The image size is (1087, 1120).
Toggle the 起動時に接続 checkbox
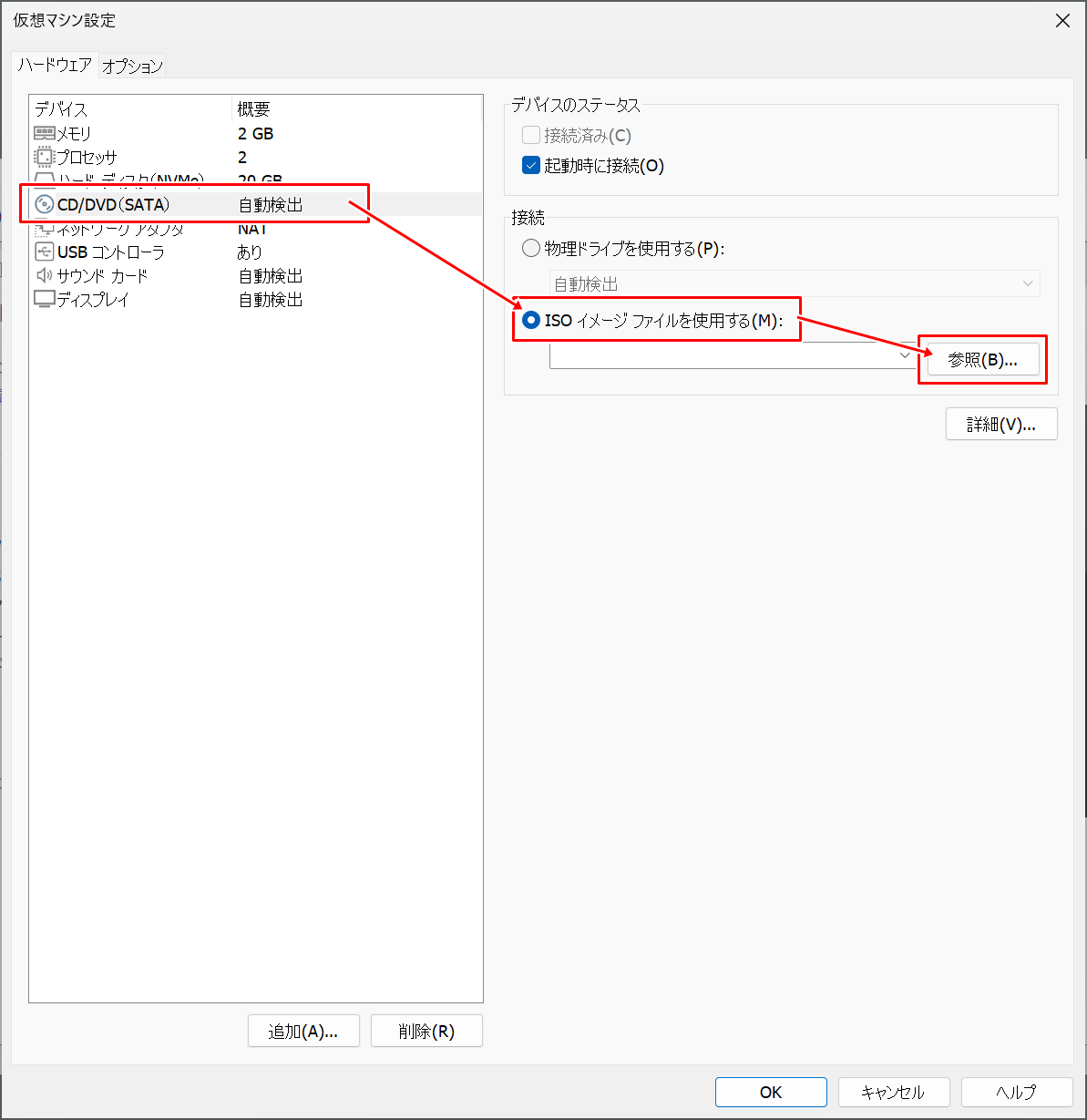point(531,166)
